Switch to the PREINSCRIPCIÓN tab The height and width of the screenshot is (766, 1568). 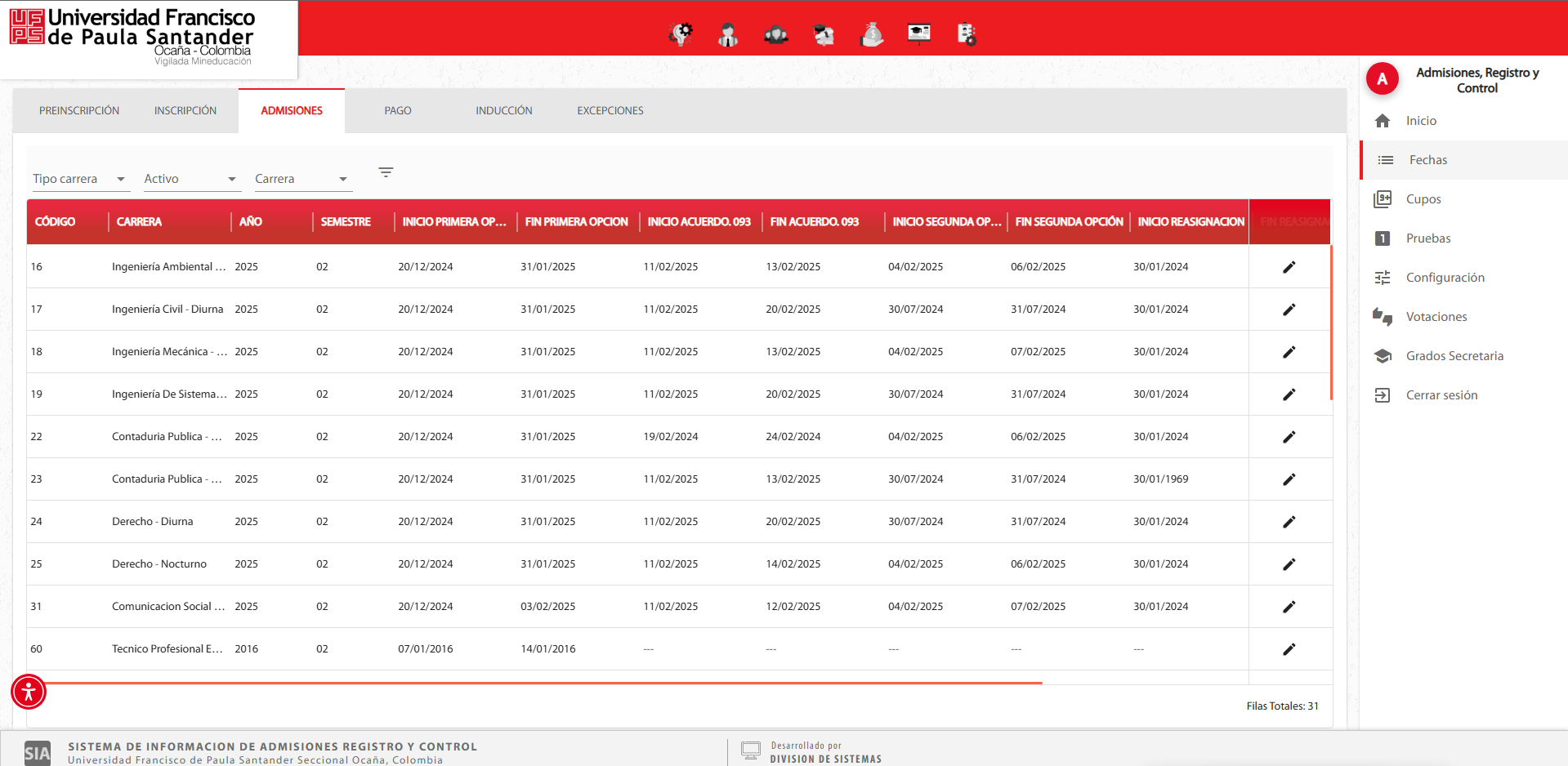click(x=79, y=110)
